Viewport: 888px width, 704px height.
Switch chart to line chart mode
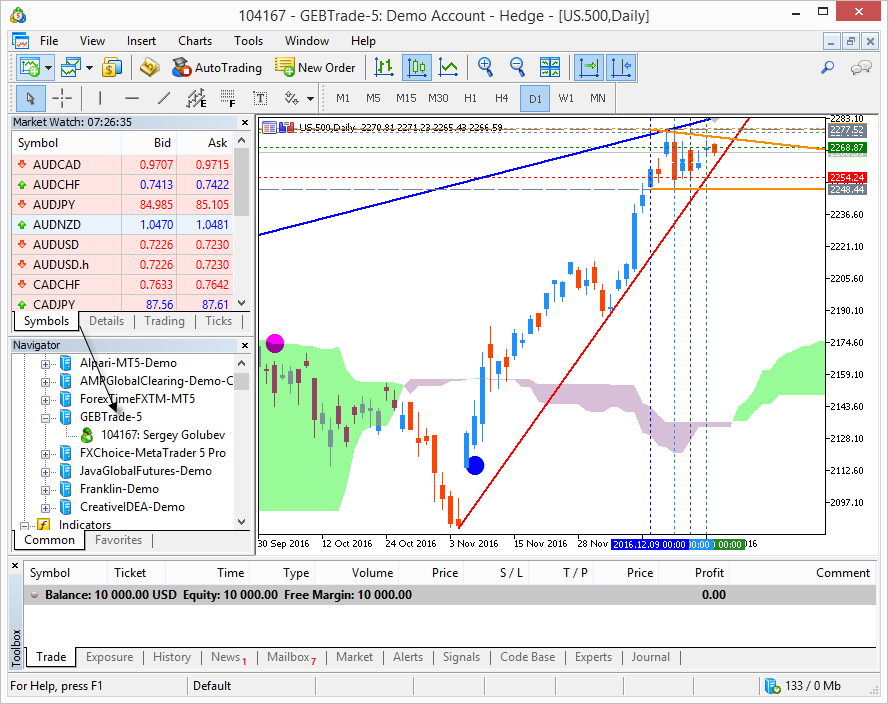pos(449,67)
